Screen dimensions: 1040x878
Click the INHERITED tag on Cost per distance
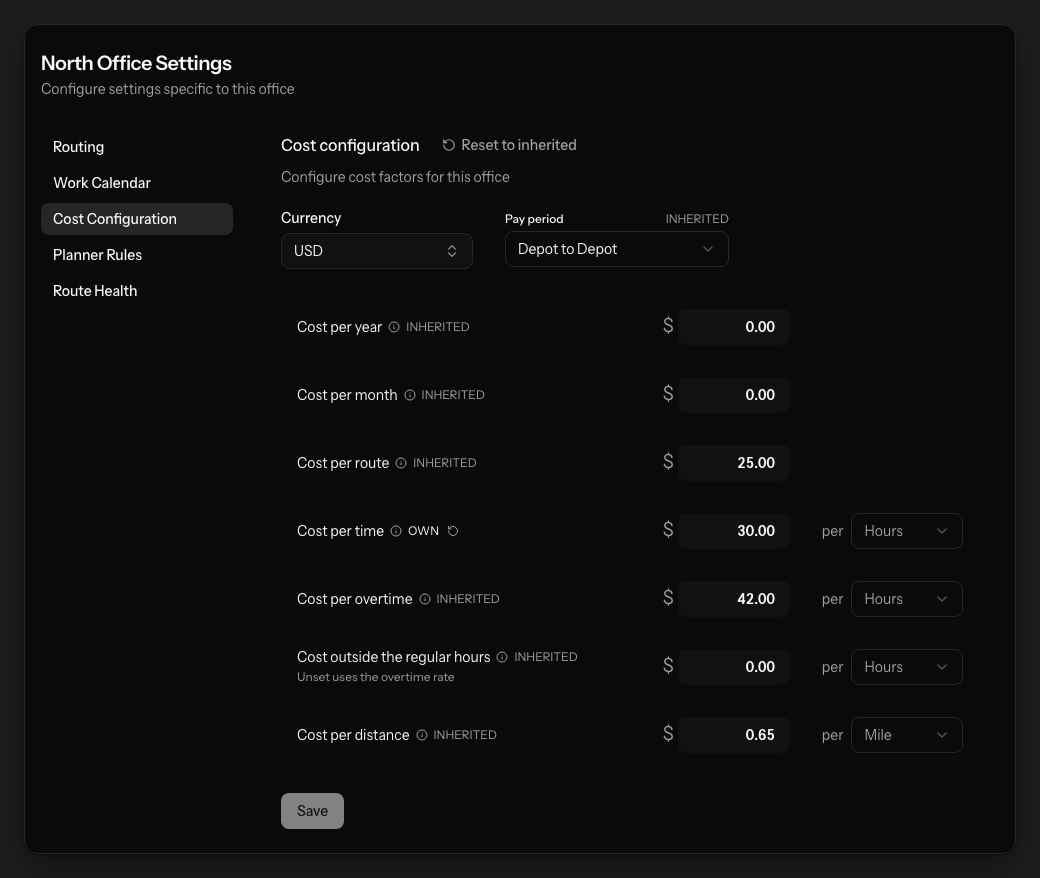click(465, 735)
